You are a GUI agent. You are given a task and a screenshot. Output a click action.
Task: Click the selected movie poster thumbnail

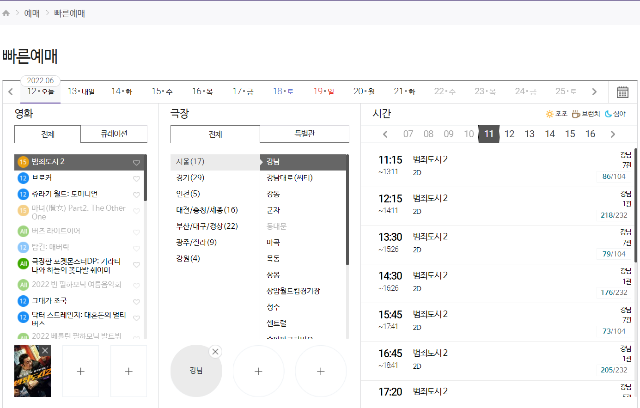[32, 371]
